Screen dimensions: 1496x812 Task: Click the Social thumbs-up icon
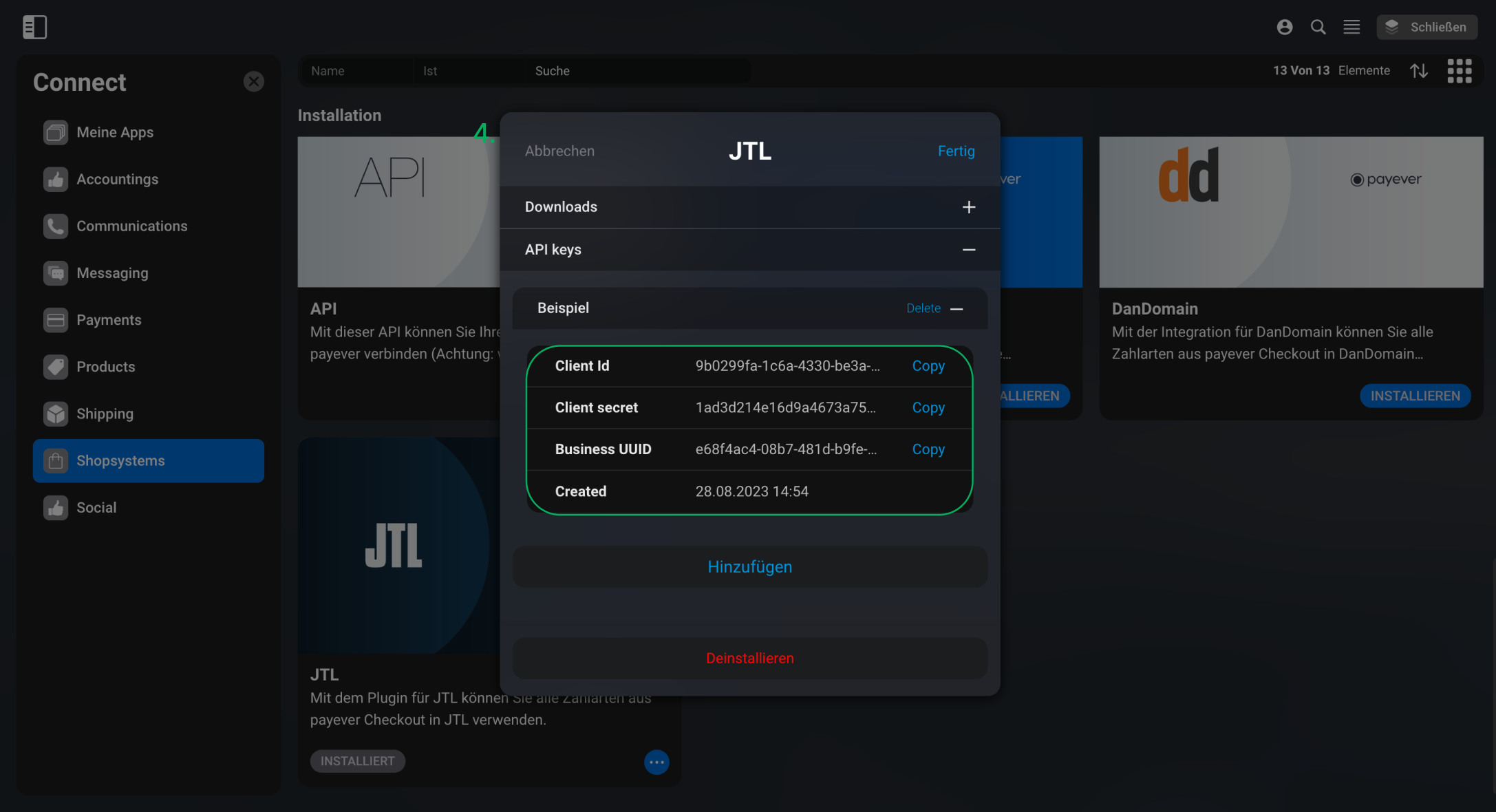click(56, 508)
